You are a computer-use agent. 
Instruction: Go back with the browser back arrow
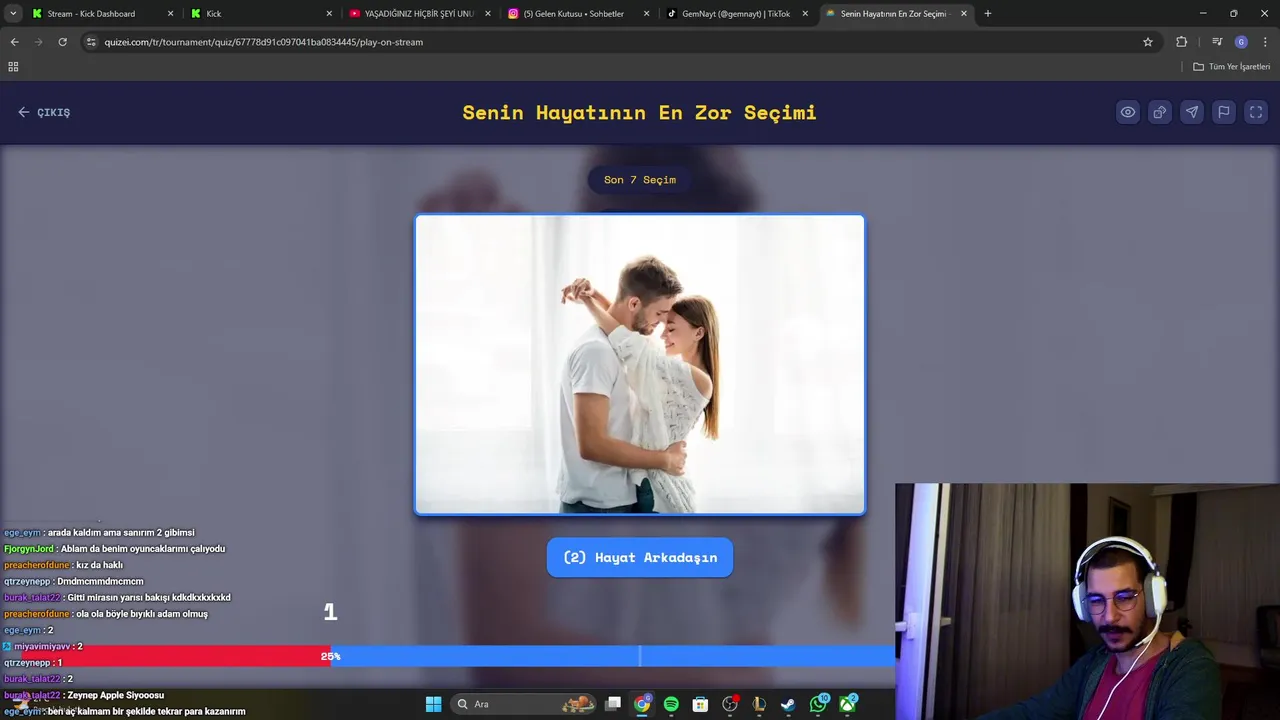(x=14, y=42)
